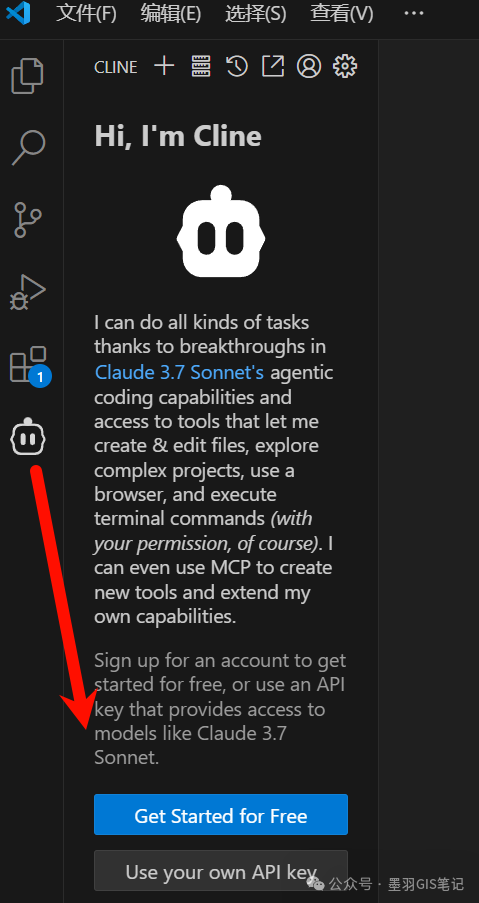
Task: Choose Use your own API key
Action: pos(221,871)
